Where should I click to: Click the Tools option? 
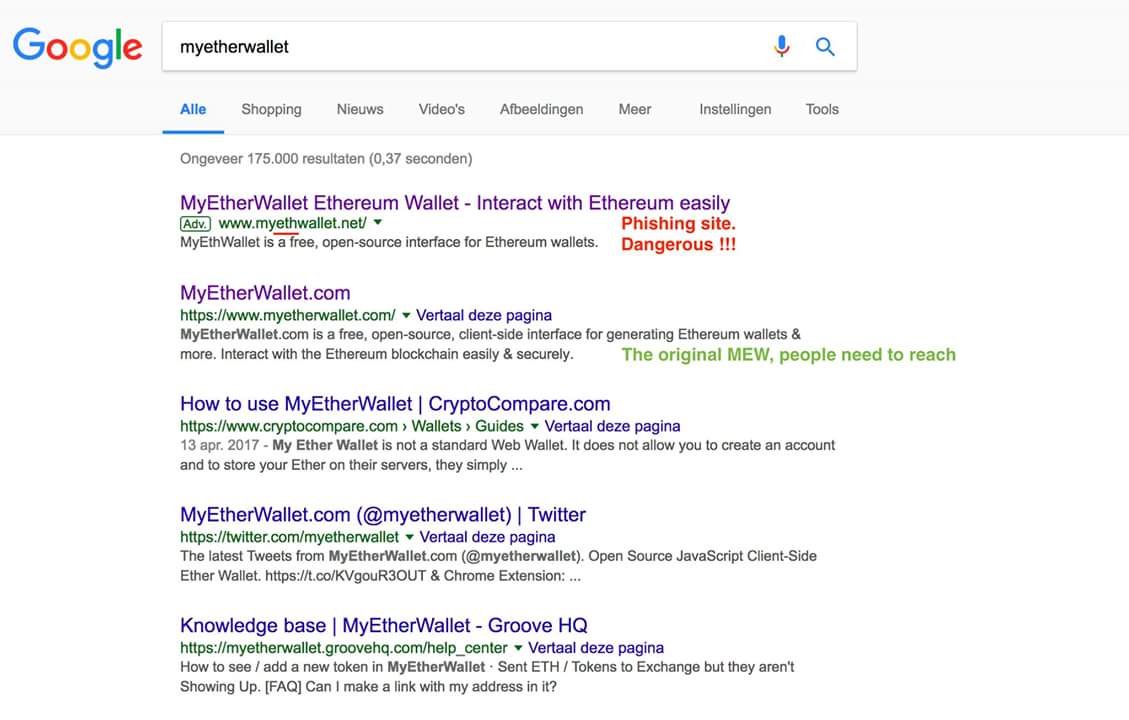tap(822, 110)
